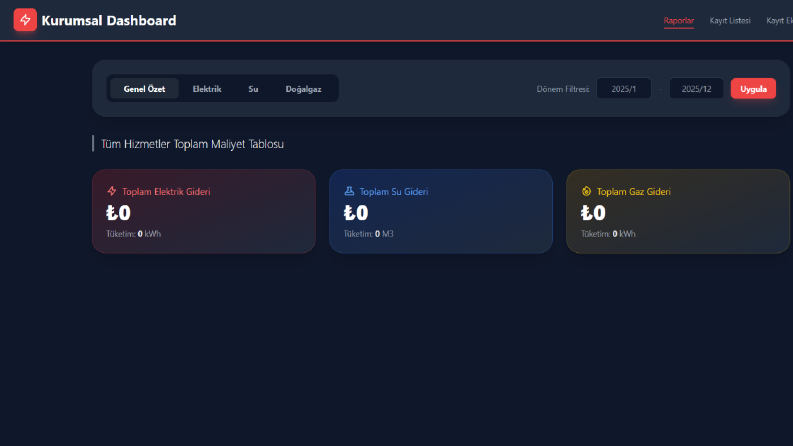Click the flask icon beside Toplam Su Gideri
The width and height of the screenshot is (793, 446).
pyautogui.click(x=349, y=191)
